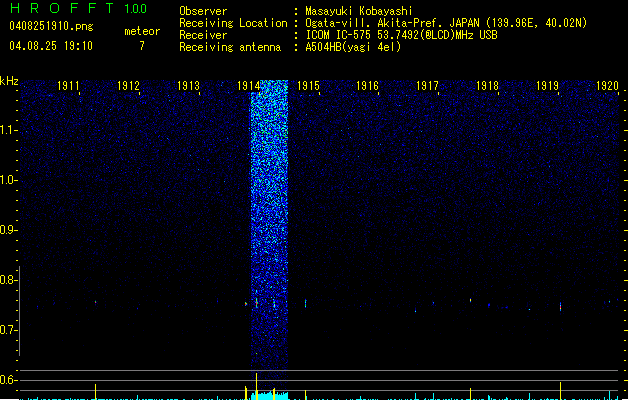
Task: Click the meteor label
Action: 142,31
